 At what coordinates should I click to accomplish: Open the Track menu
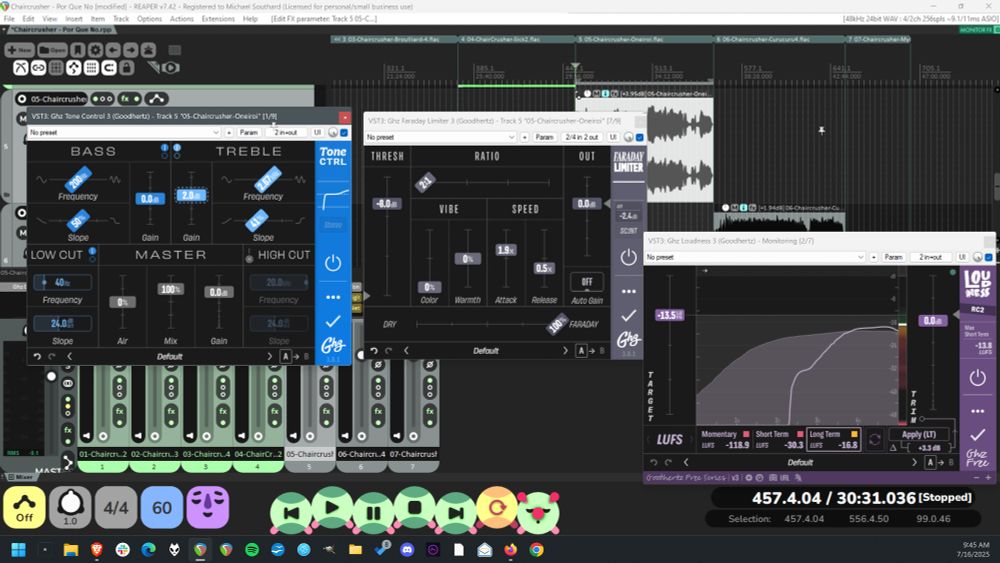coord(121,18)
